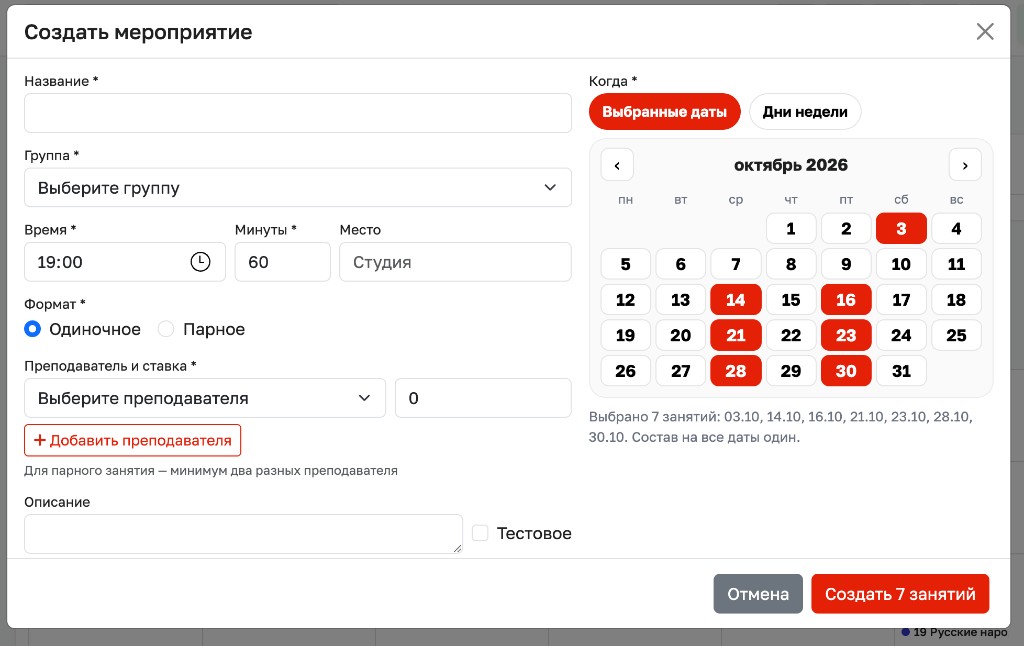Viewport: 1024px width, 646px height.
Task: Select October 26 in calendar
Action: point(626,371)
